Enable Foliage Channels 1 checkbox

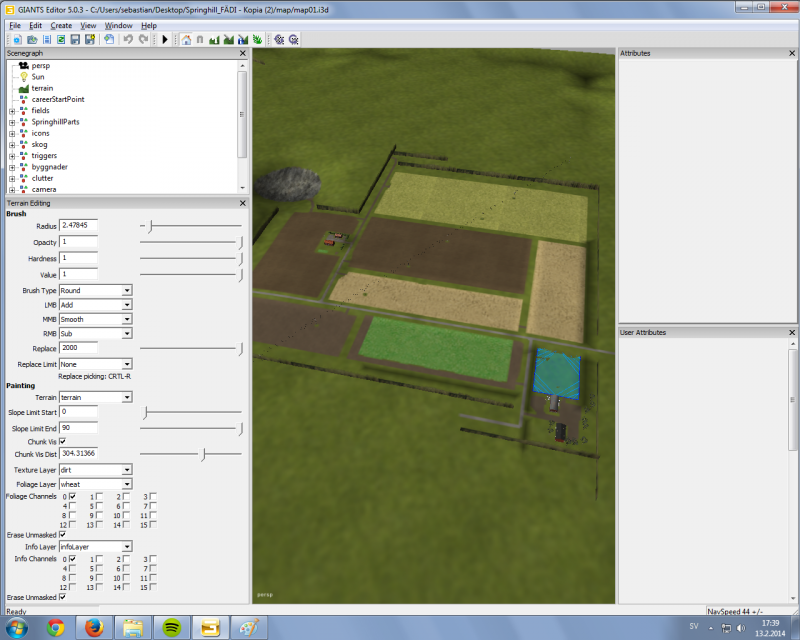click(x=99, y=496)
